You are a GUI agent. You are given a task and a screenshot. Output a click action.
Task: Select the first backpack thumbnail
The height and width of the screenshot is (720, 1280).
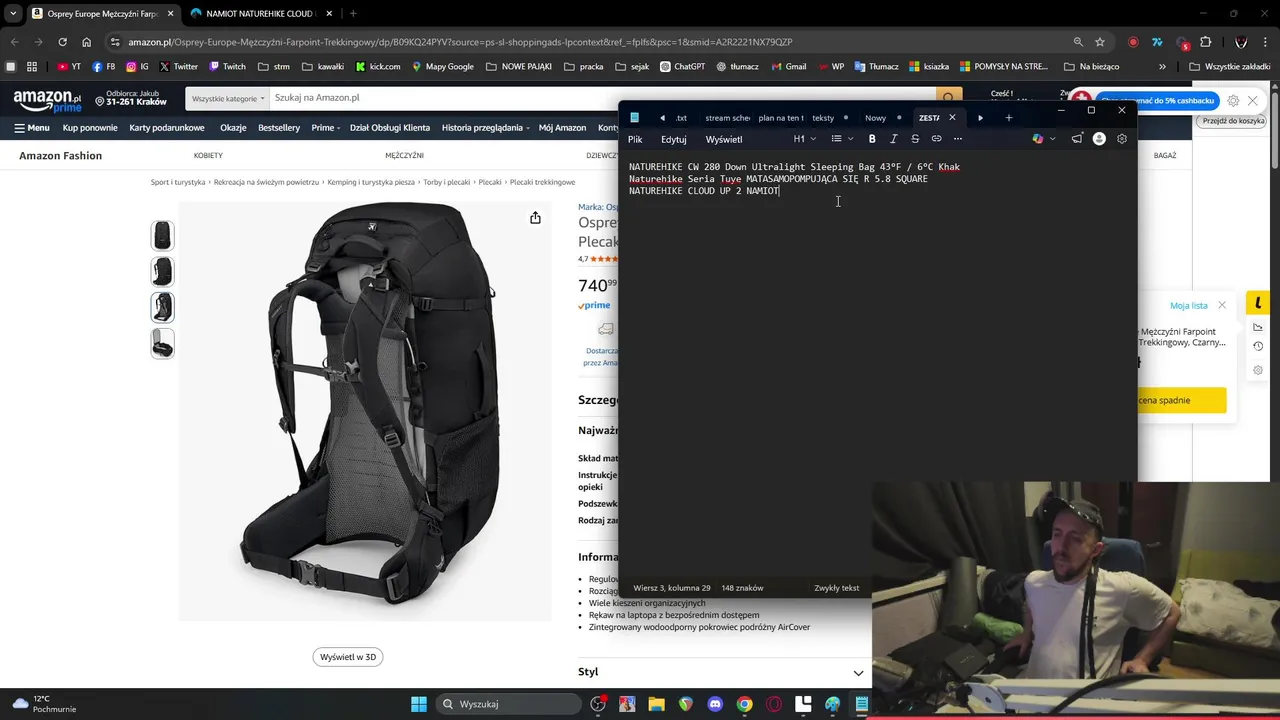162,236
